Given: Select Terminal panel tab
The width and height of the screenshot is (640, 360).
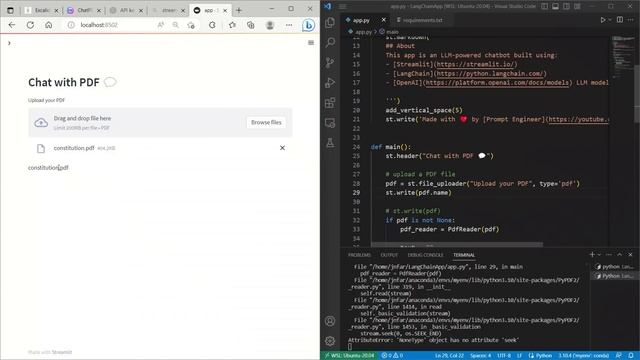Looking at the screenshot, I should 464,255.
